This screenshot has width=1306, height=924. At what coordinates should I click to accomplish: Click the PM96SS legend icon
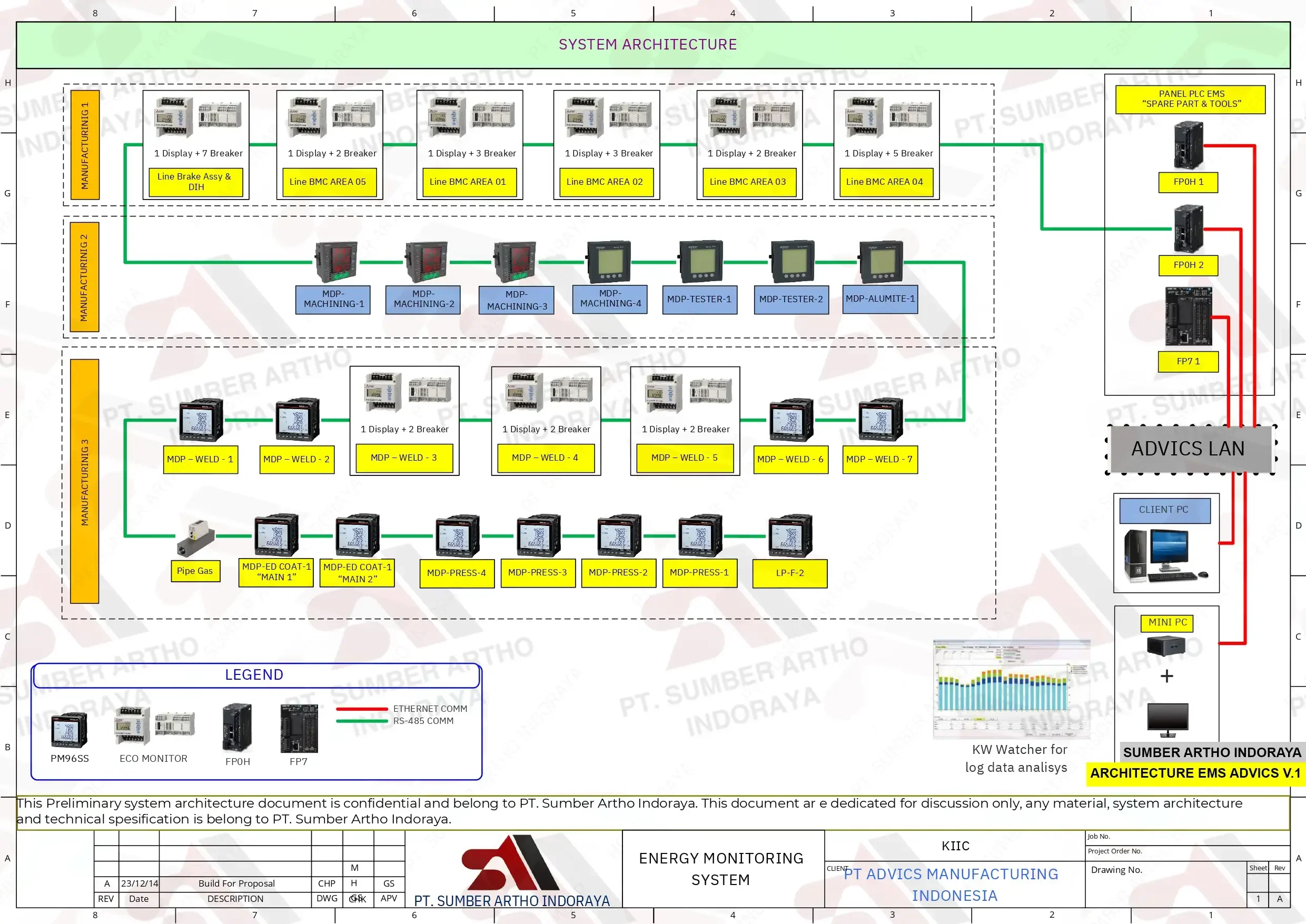pos(70,730)
